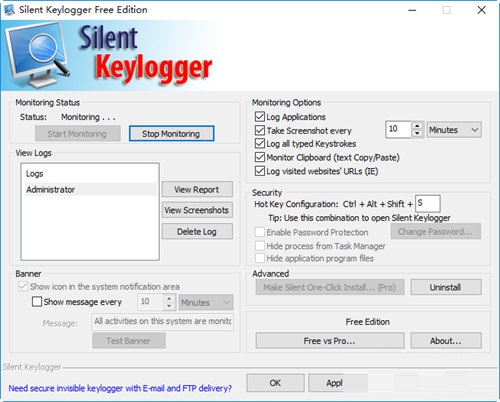Image resolution: width=500 pixels, height=402 pixels.
Task: Click banner message interval value field
Action: click(151, 302)
